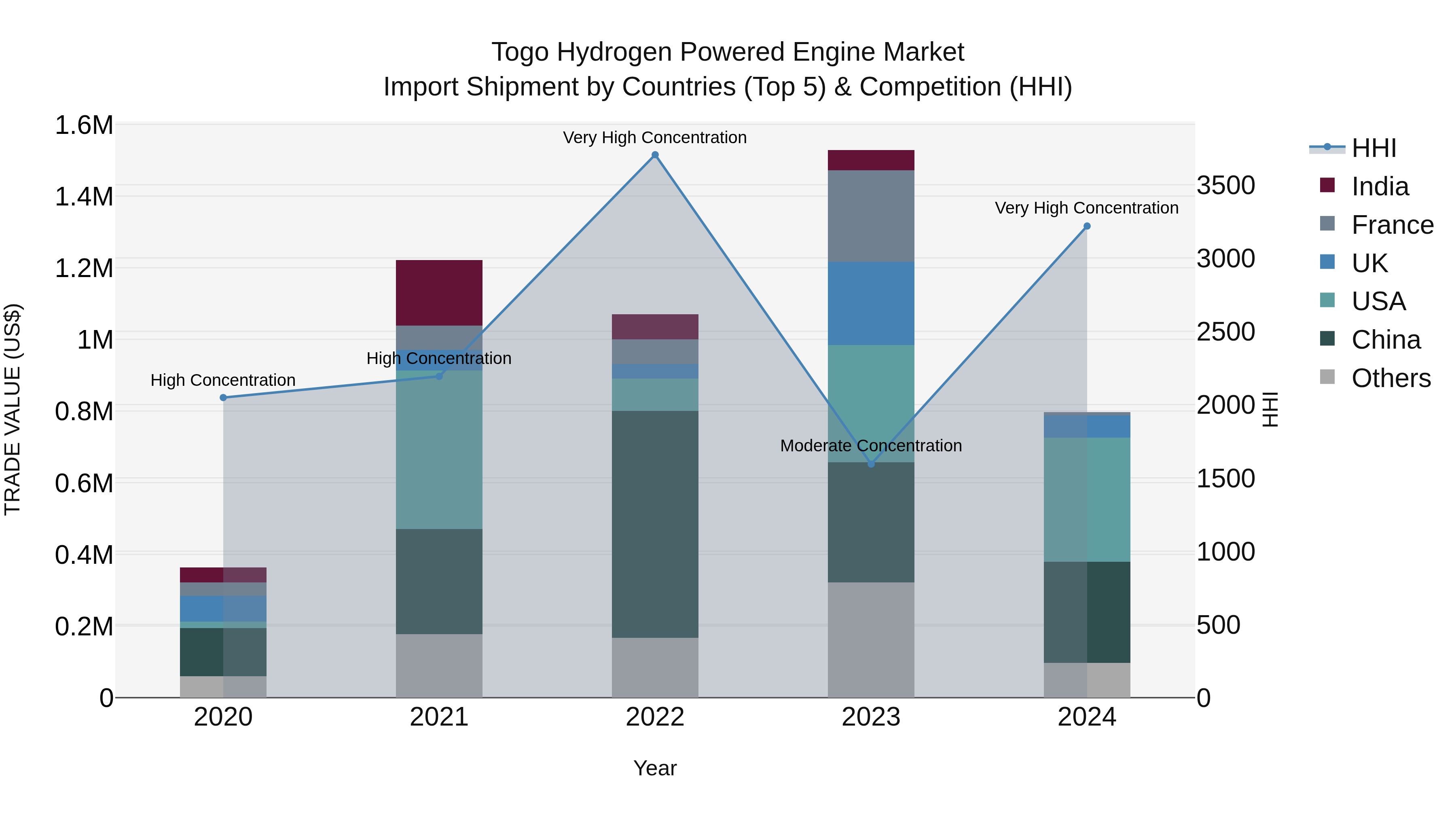Viewport: 1456px width, 819px height.
Task: Toggle the India legend entry
Action: coord(1364,186)
